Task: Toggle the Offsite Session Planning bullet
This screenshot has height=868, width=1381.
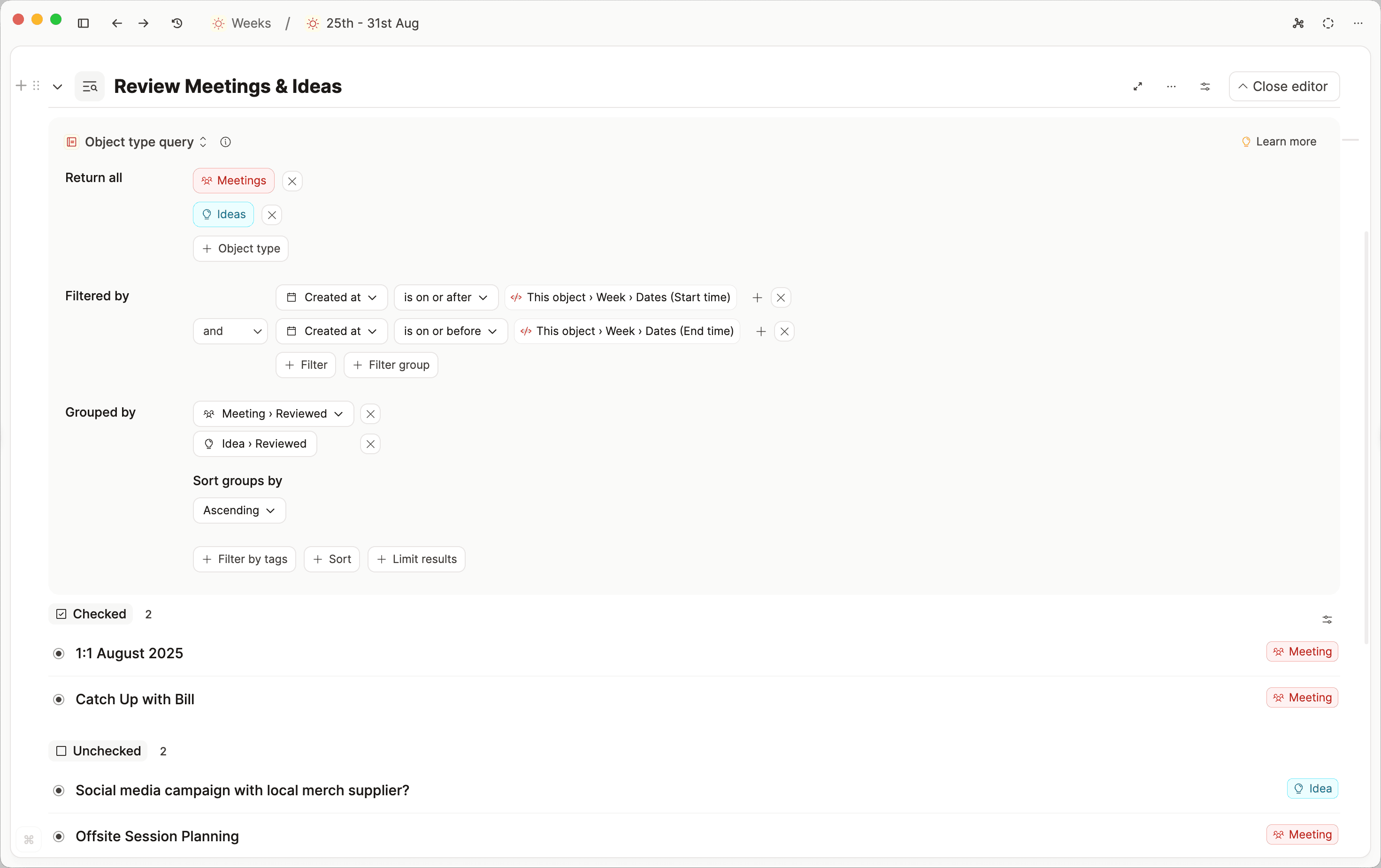Action: [x=59, y=837]
